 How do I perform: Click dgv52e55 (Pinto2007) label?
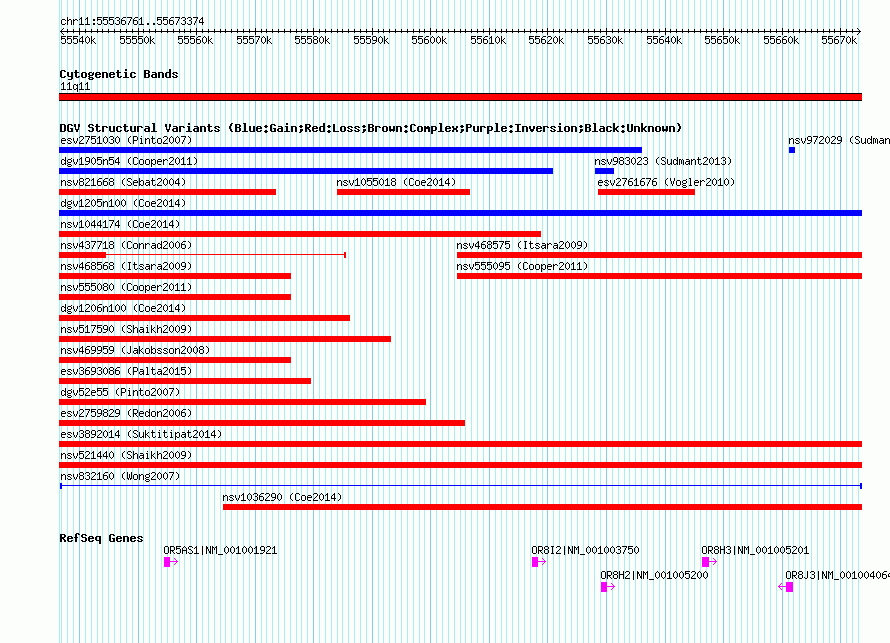[120, 392]
